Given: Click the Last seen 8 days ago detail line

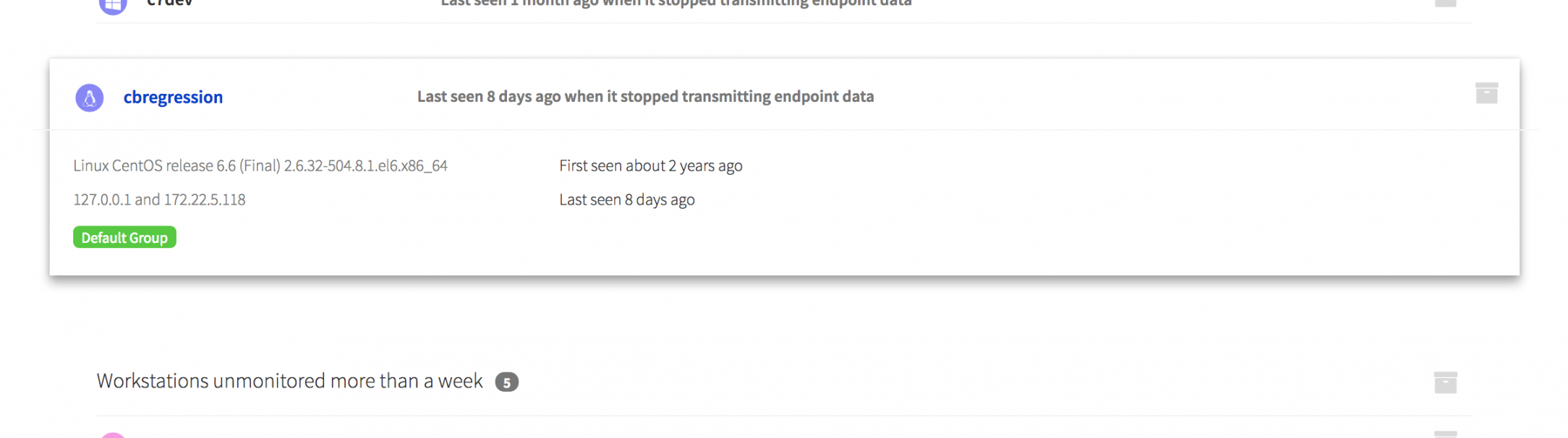Looking at the screenshot, I should pos(626,199).
